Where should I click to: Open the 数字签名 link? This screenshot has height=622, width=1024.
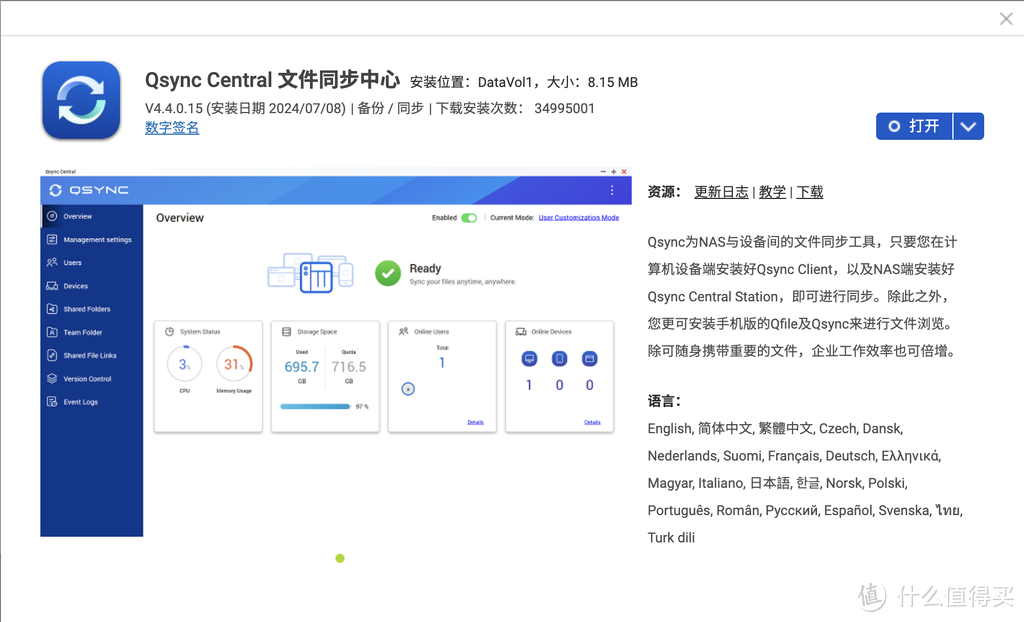pos(171,128)
